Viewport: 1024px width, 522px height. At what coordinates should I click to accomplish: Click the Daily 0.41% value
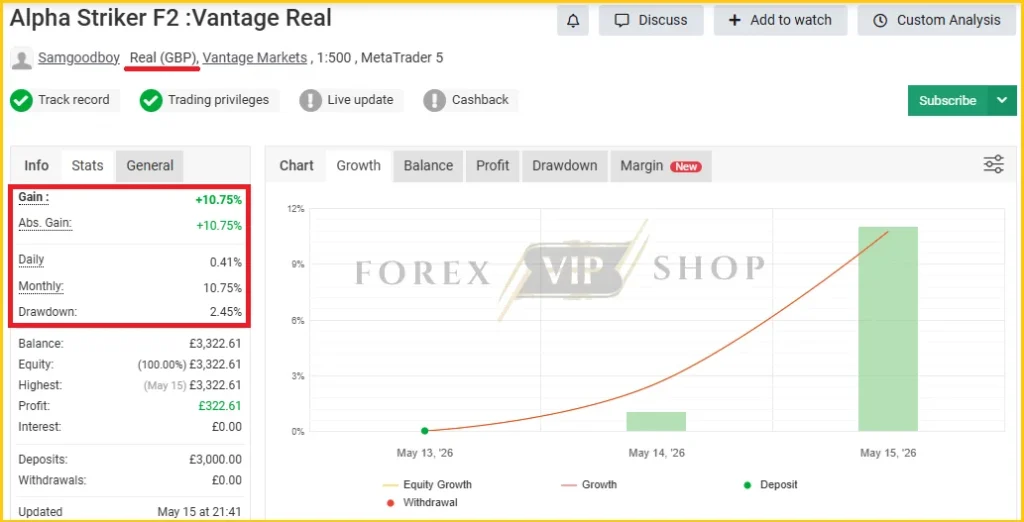(x=226, y=263)
